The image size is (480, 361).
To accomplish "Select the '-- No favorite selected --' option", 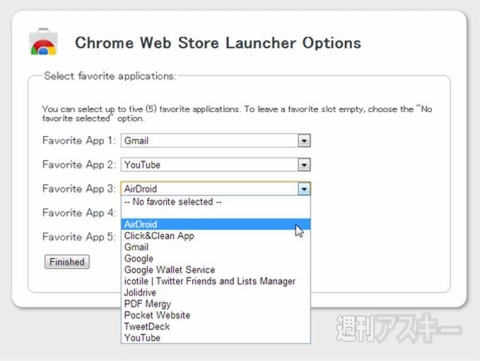I will tap(216, 202).
